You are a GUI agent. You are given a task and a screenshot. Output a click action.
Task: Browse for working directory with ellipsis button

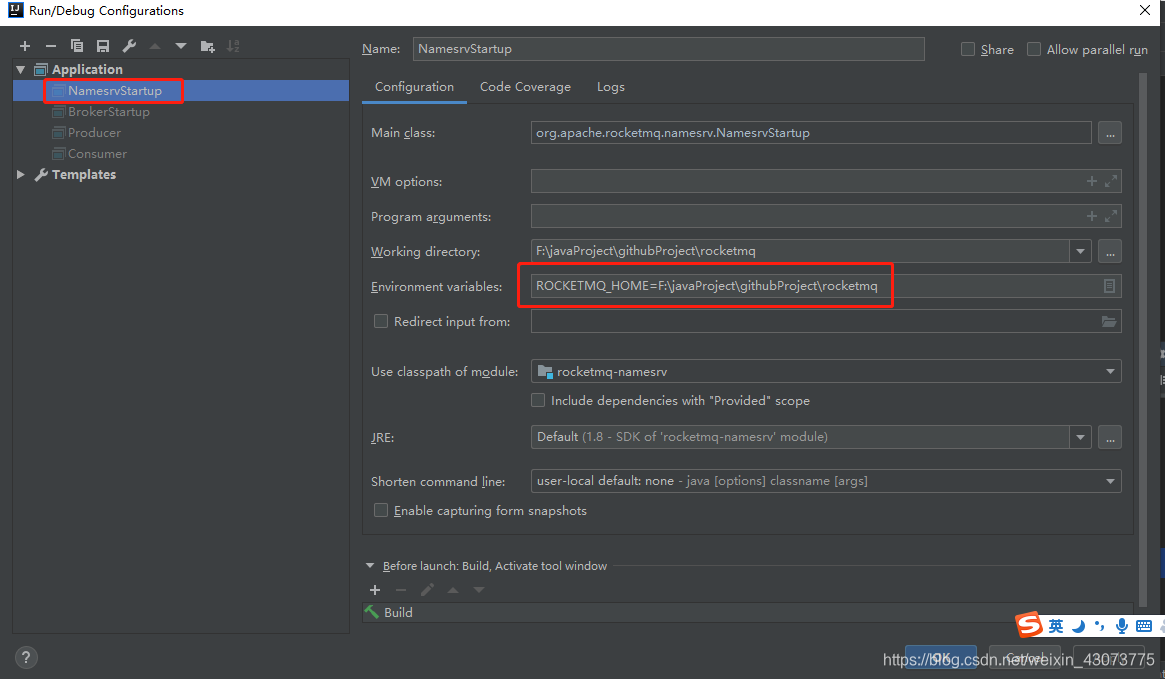[1109, 251]
